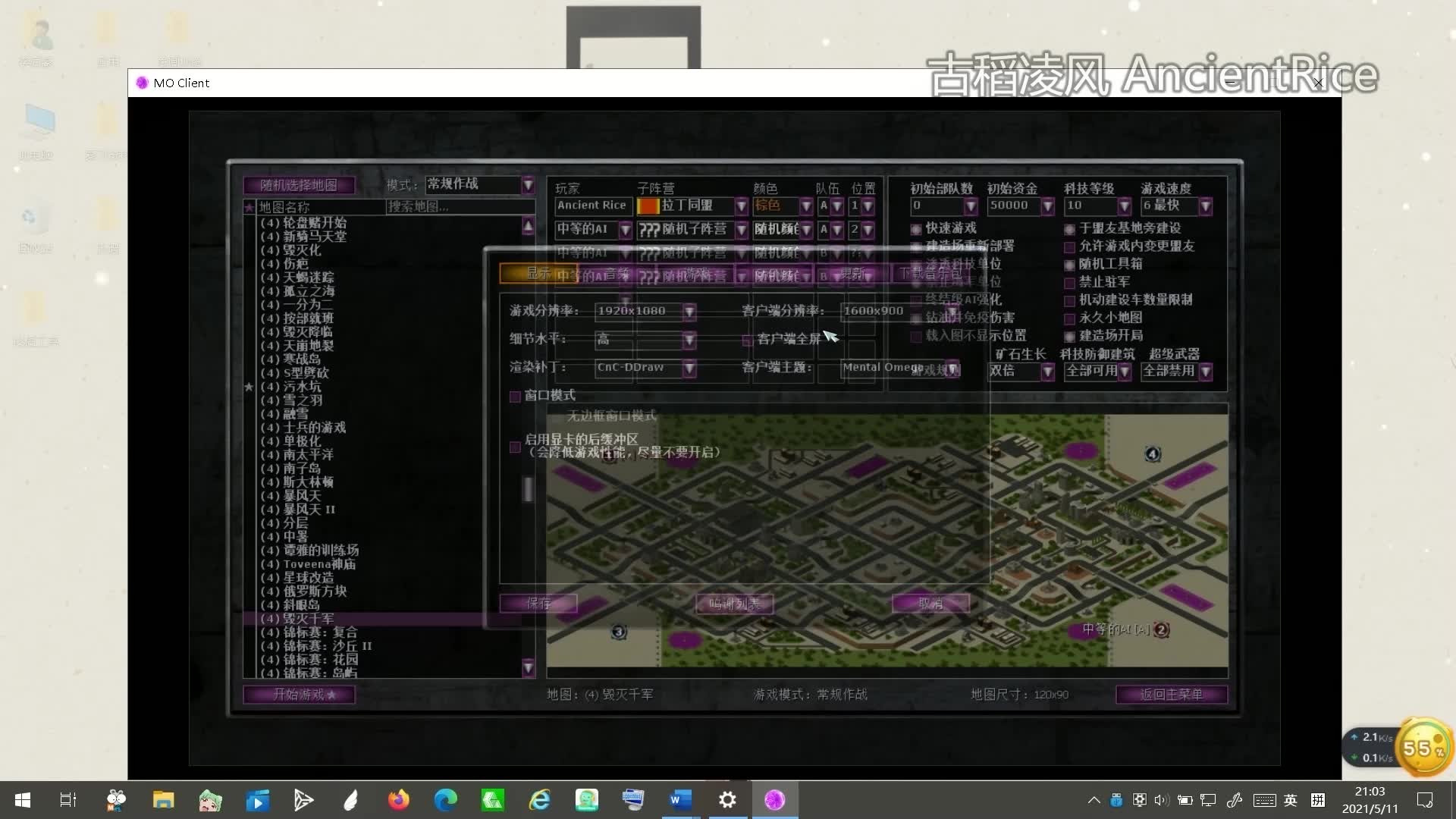Select map (4) Toveena神庙

[308, 564]
